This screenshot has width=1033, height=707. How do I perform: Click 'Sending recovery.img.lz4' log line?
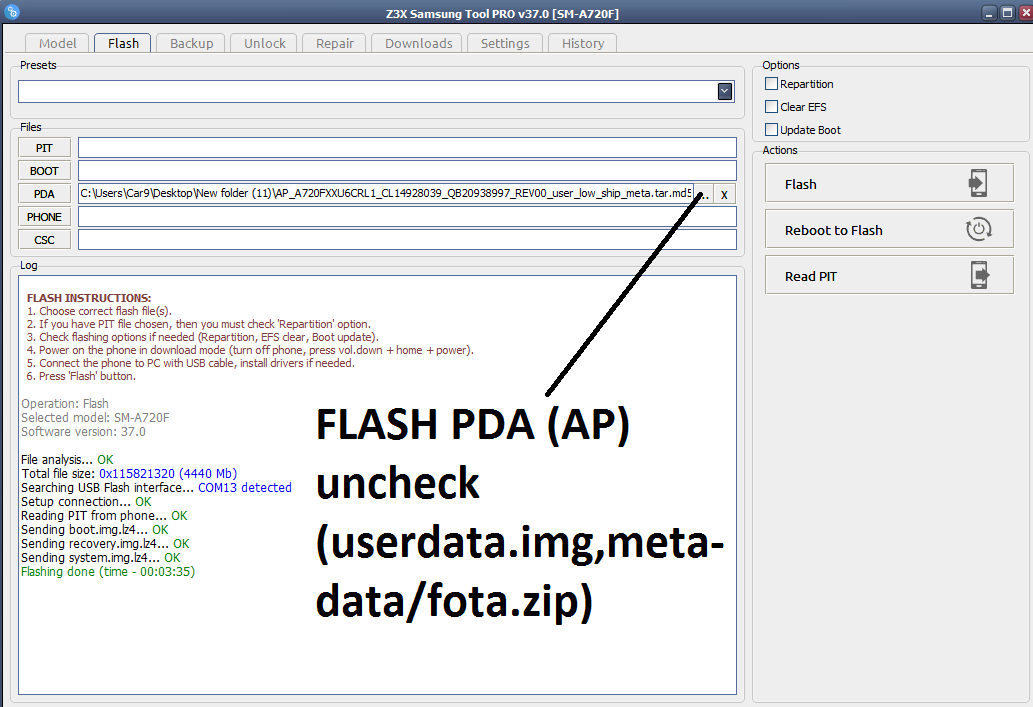105,544
